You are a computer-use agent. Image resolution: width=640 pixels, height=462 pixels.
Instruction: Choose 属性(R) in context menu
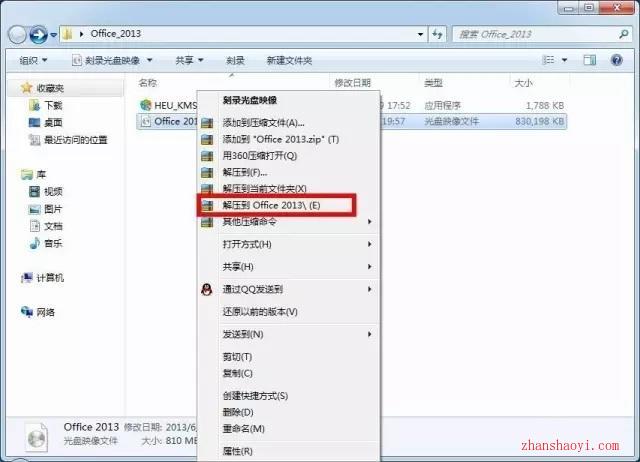(x=289, y=451)
